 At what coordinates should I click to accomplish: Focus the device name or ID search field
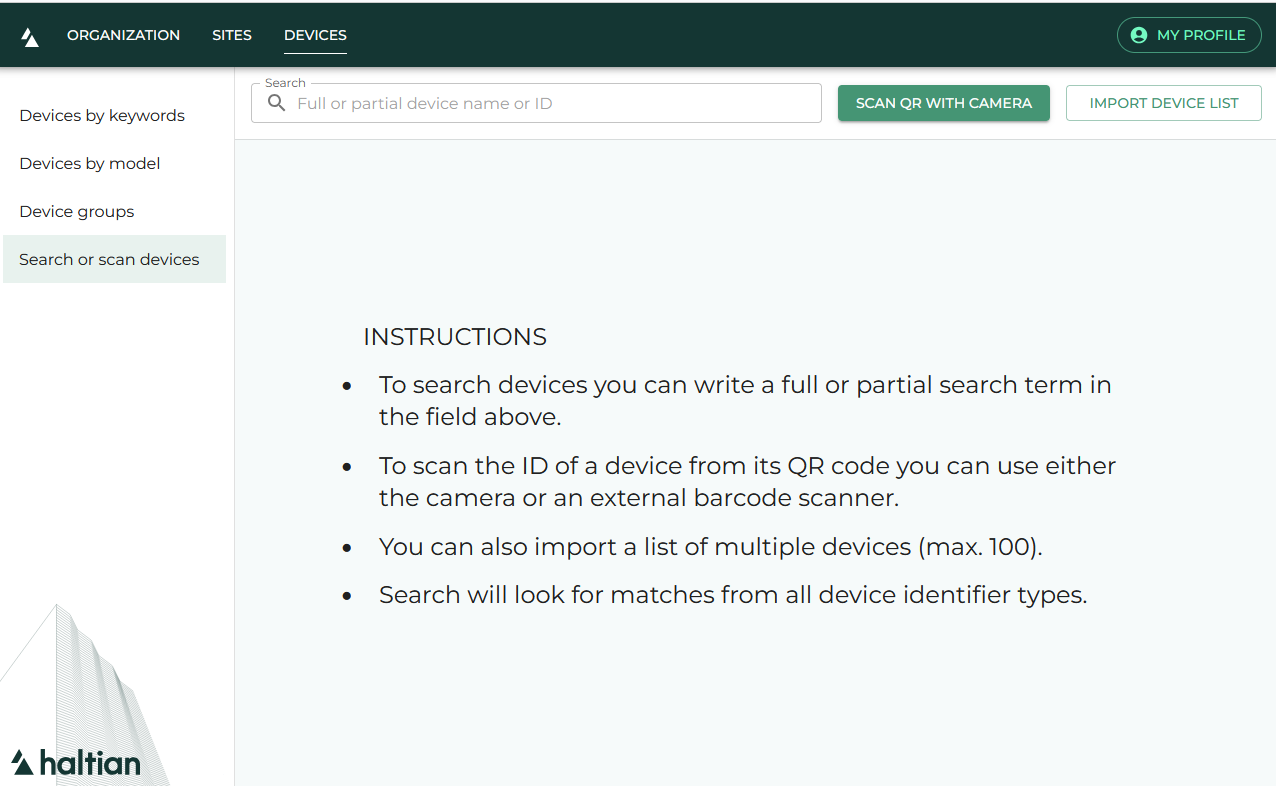[536, 103]
